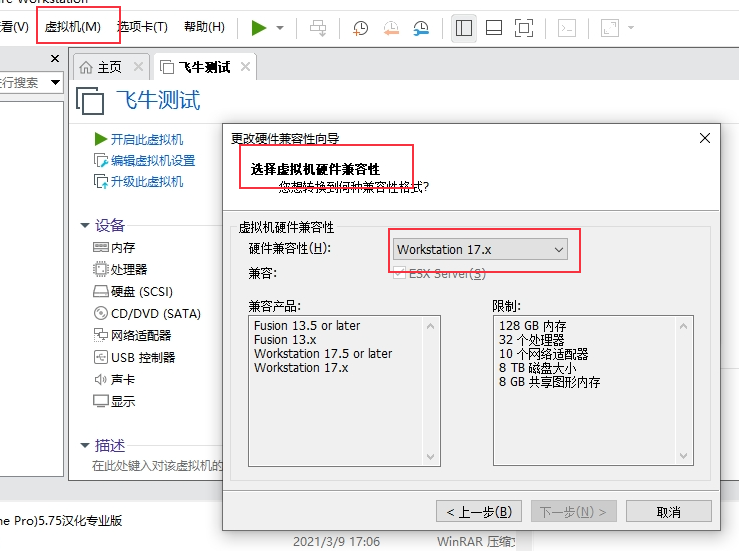The height and width of the screenshot is (551, 739).
Task: Open the power options dropdown arrow beside play
Action: coord(280,28)
